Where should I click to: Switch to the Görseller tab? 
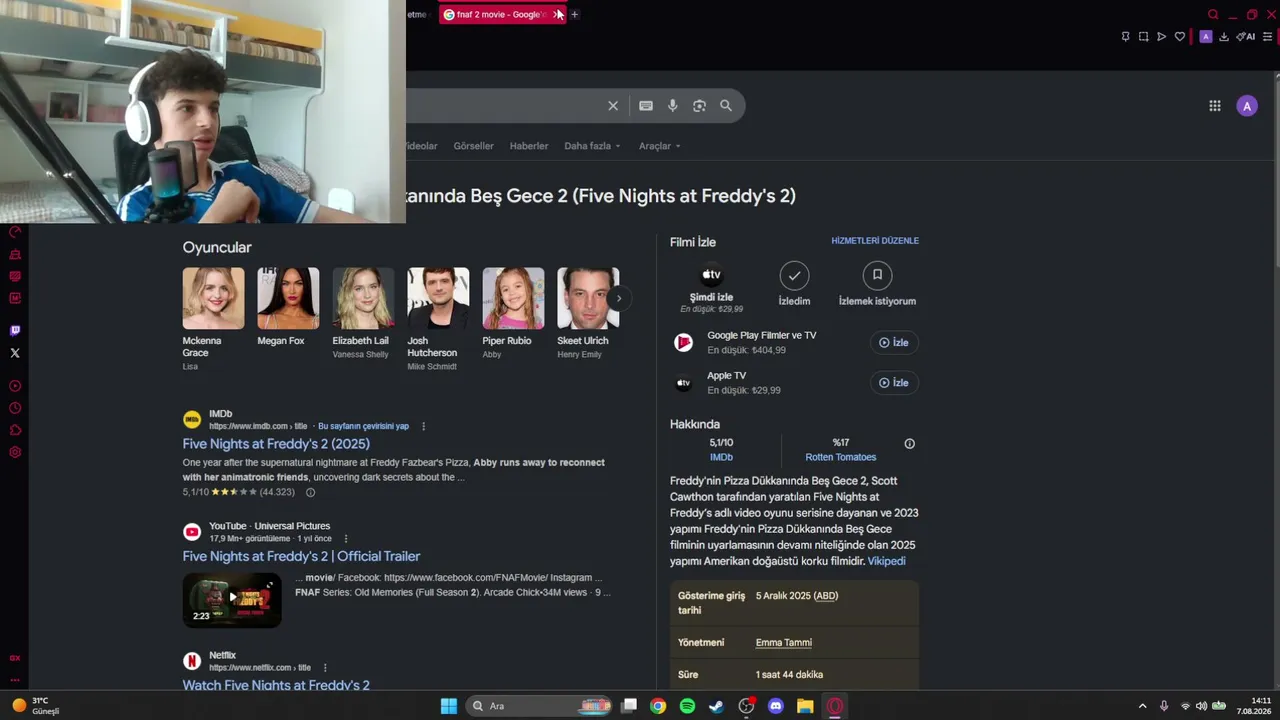tap(473, 146)
